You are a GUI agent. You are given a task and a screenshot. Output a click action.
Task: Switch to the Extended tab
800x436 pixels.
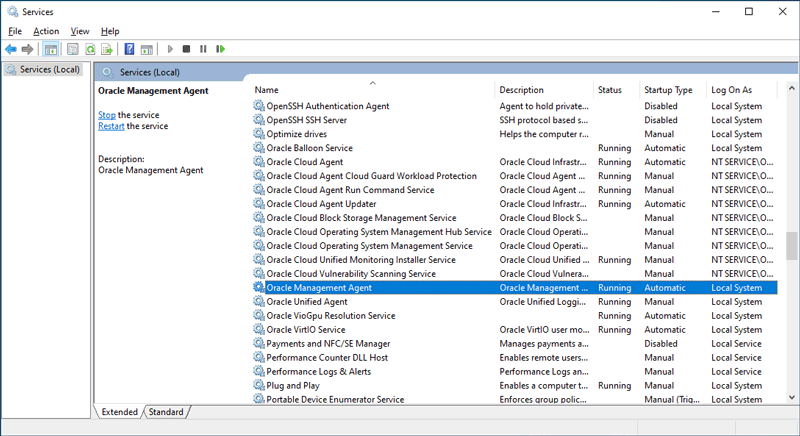(x=119, y=412)
